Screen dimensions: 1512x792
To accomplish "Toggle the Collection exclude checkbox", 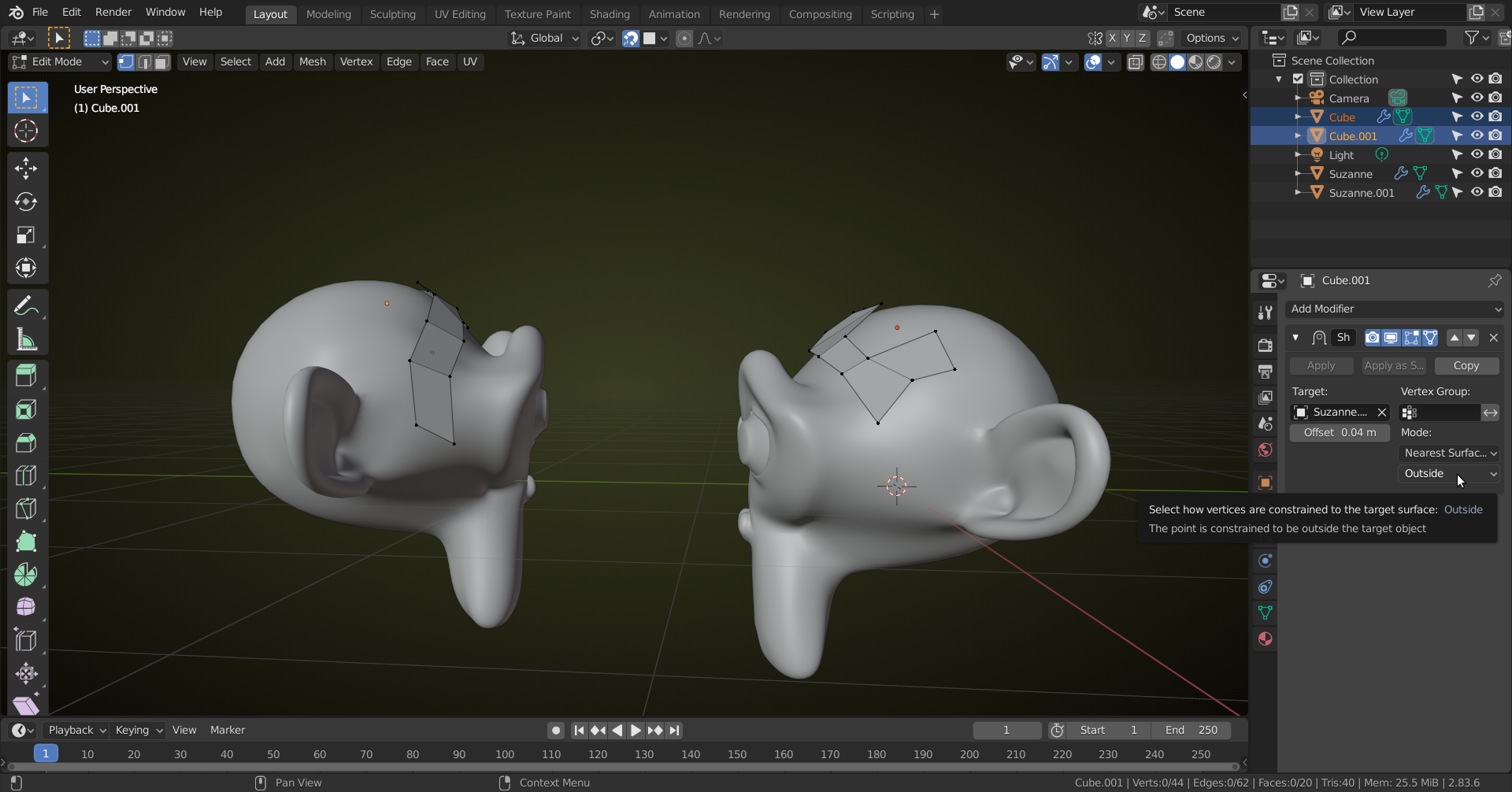I will point(1298,79).
